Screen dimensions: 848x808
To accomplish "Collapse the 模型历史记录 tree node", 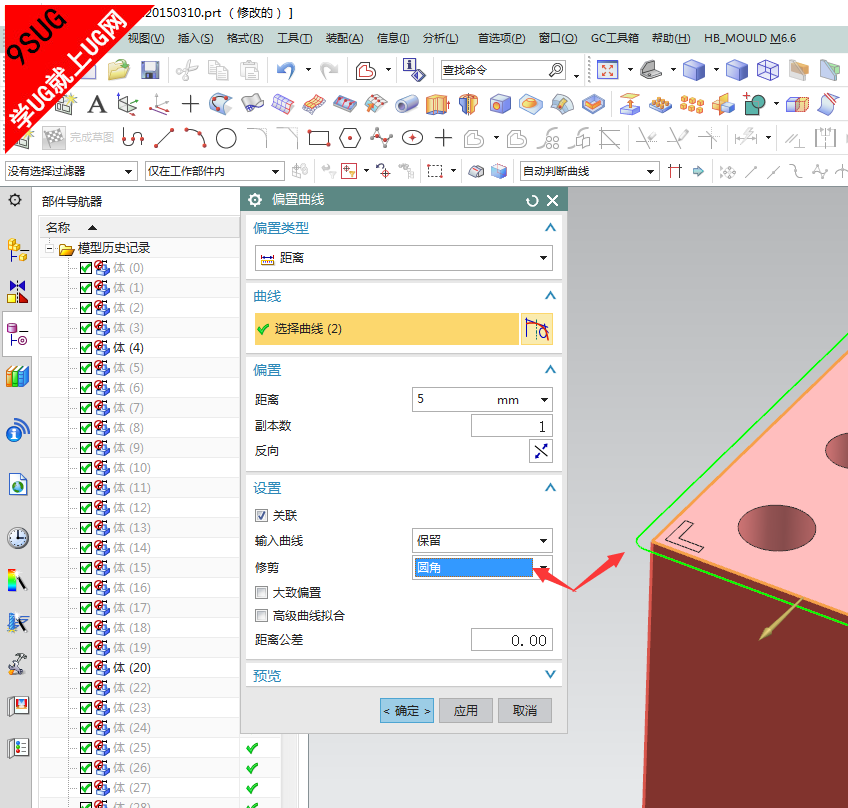I will point(49,248).
